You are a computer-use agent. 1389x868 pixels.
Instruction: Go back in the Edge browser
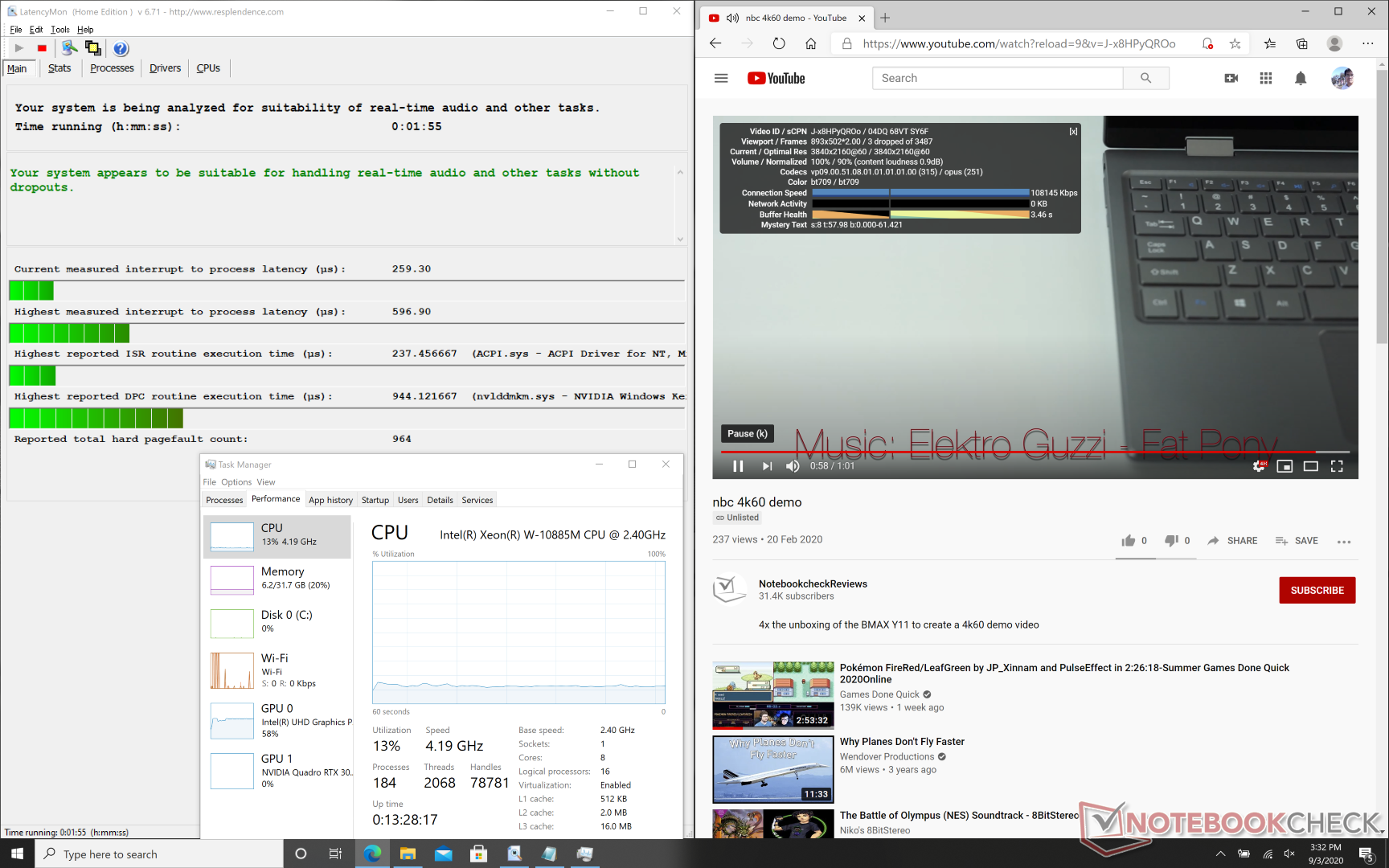(715, 43)
